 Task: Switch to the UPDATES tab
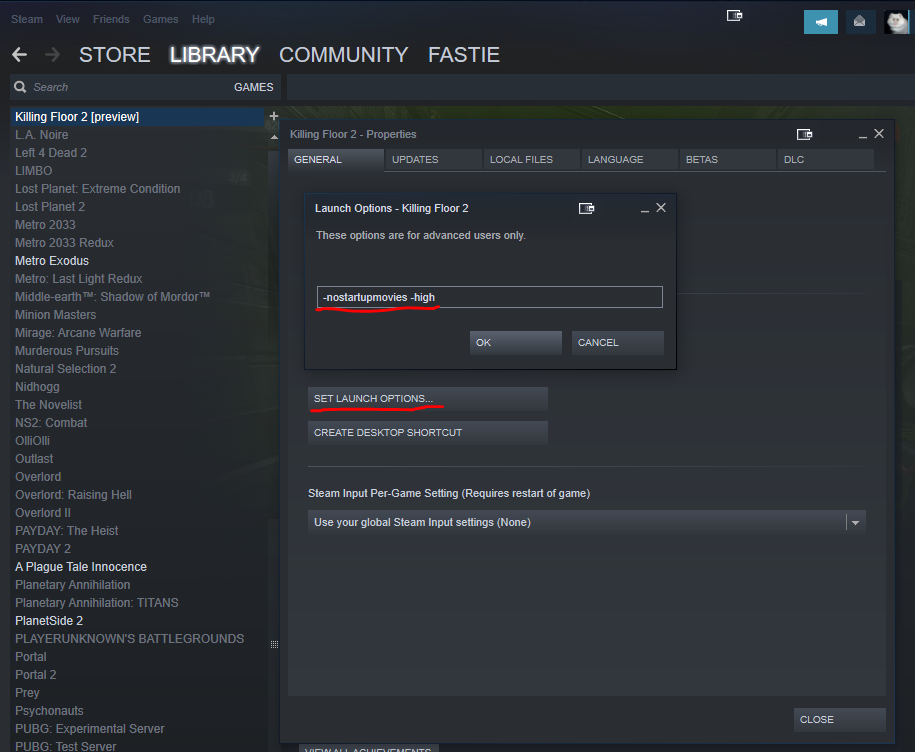[434, 159]
